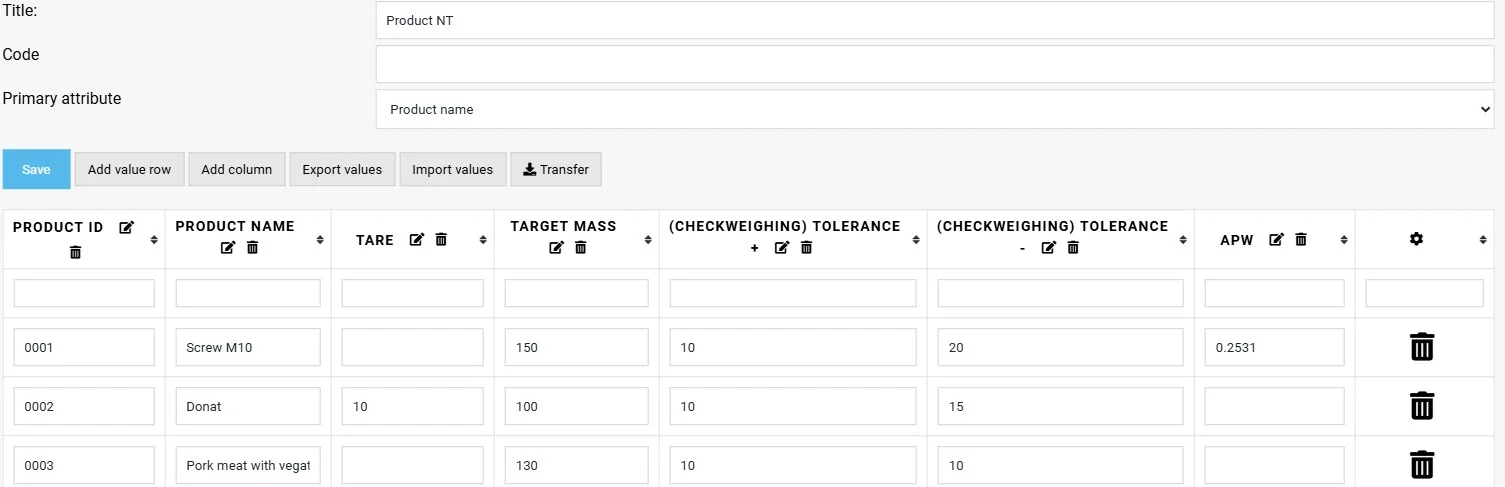Delete the PRODUCT ID column
This screenshot has height=487, width=1505.
76,252
